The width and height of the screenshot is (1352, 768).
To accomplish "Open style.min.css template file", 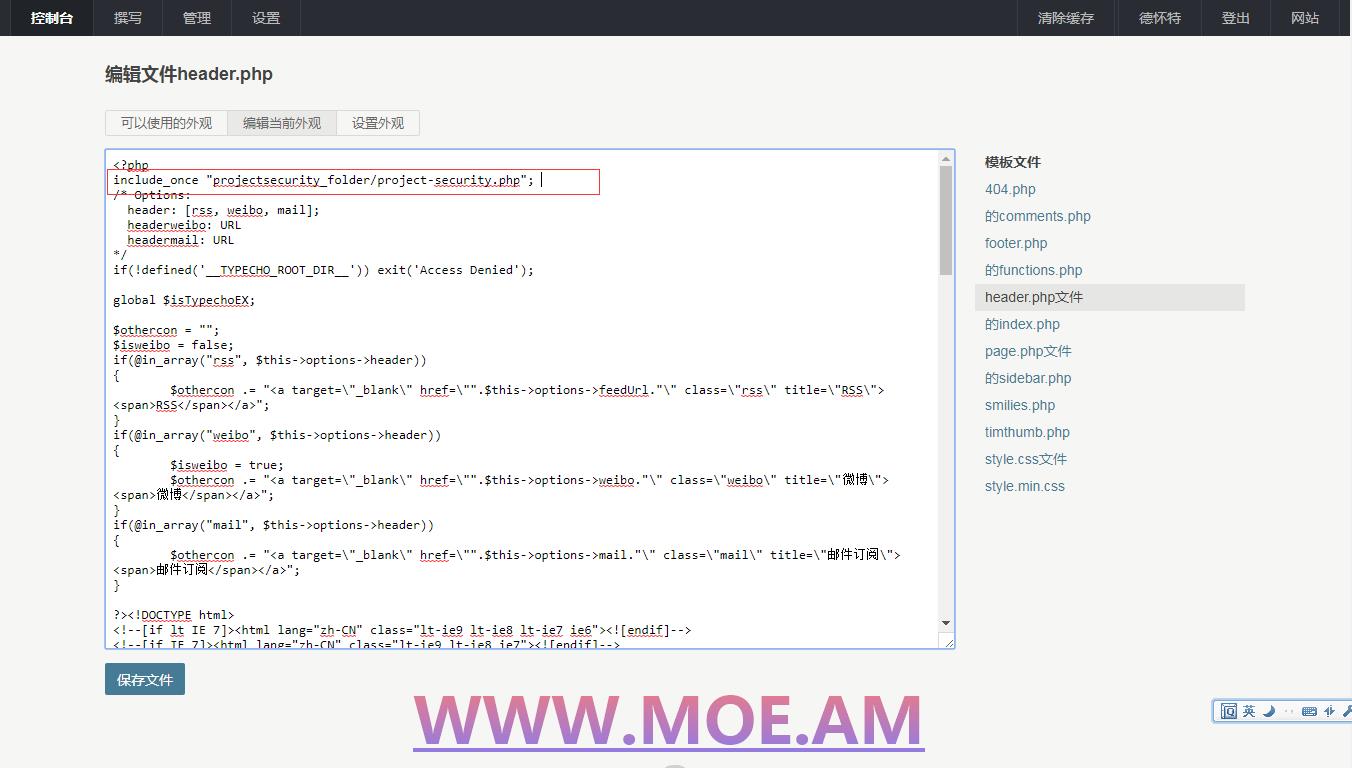I will pyautogui.click(x=1025, y=486).
